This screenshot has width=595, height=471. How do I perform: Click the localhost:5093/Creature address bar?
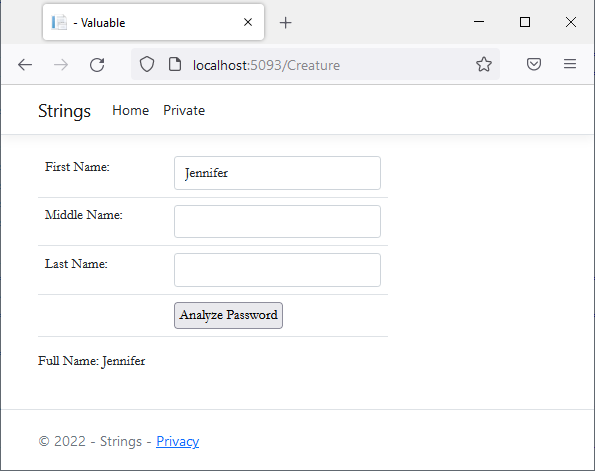(x=315, y=64)
